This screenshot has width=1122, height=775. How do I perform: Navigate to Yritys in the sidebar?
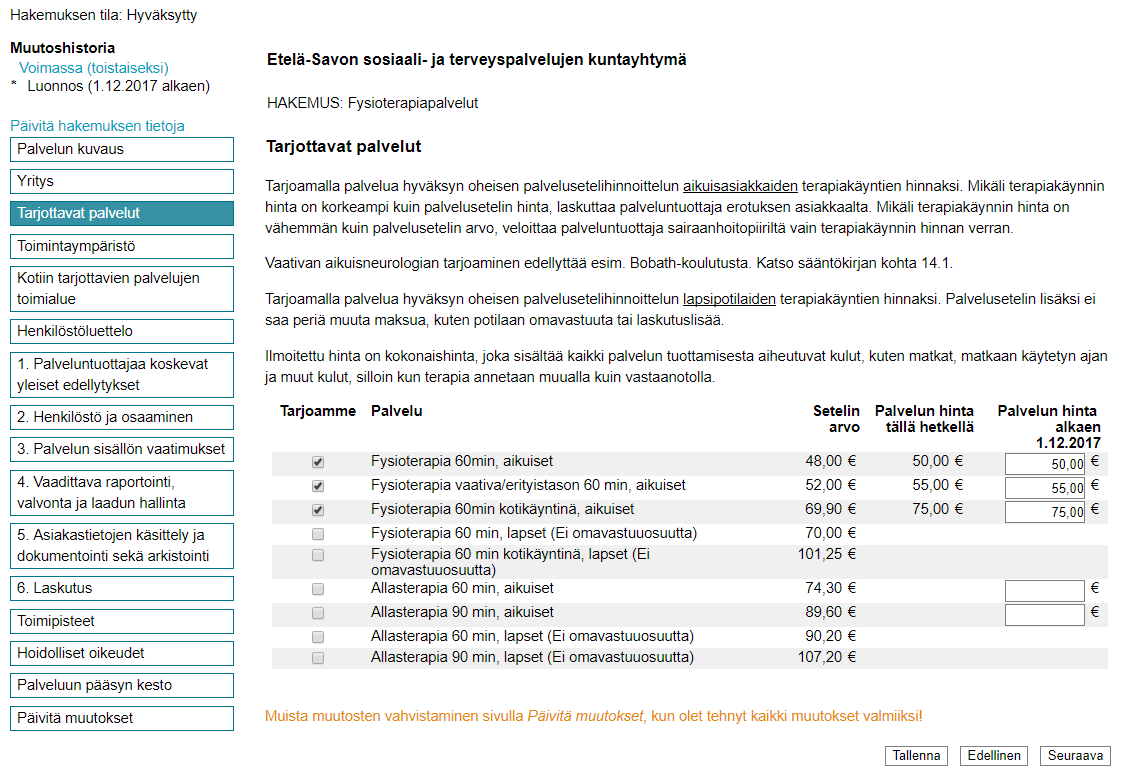[x=122, y=182]
